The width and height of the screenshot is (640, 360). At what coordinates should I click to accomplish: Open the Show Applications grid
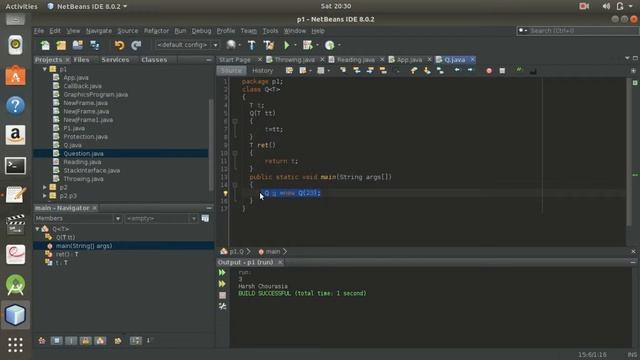[16, 345]
